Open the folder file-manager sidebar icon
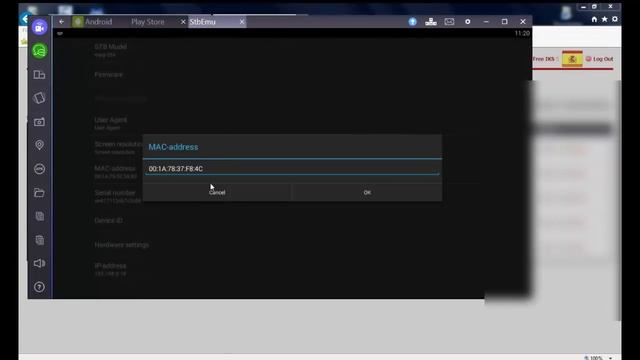The height and width of the screenshot is (360, 640). (40, 192)
